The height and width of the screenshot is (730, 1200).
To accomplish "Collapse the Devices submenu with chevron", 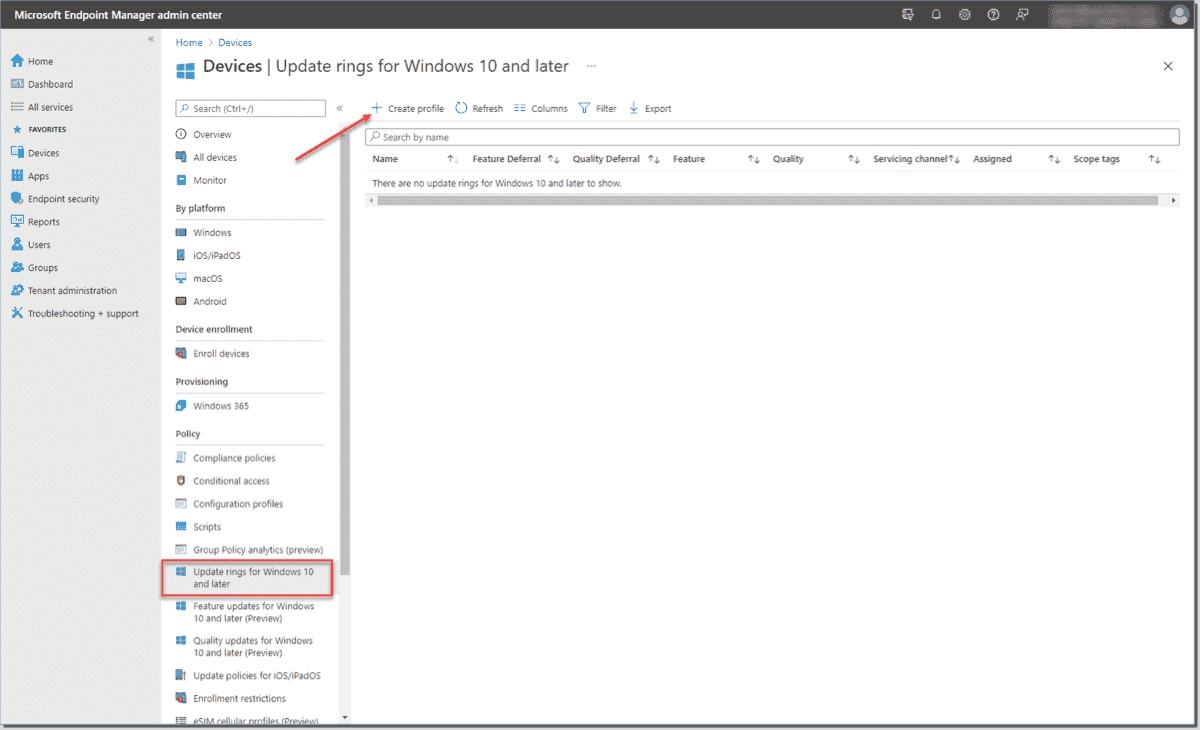I will coord(340,108).
